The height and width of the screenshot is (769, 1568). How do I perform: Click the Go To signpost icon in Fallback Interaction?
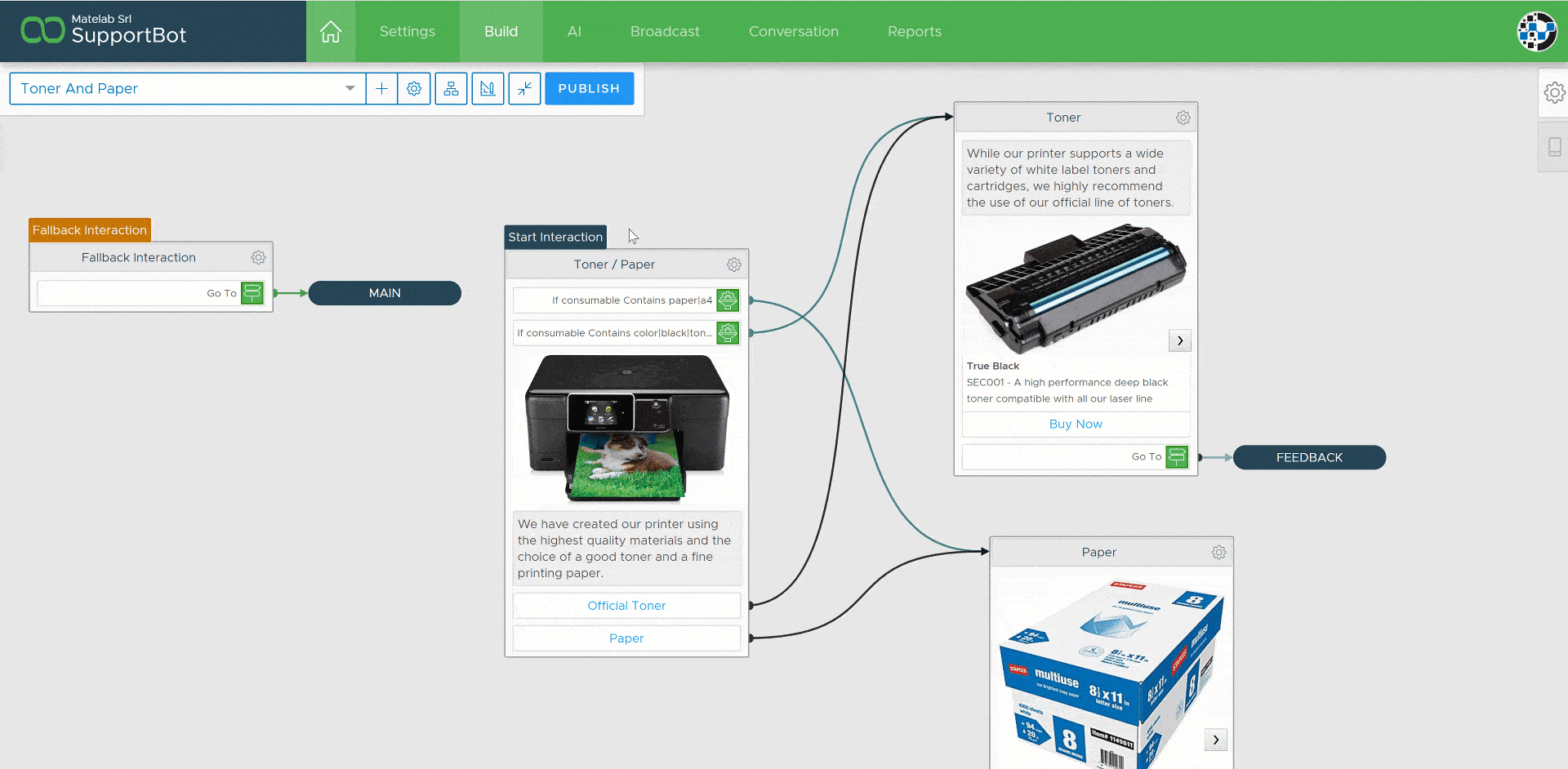[252, 293]
